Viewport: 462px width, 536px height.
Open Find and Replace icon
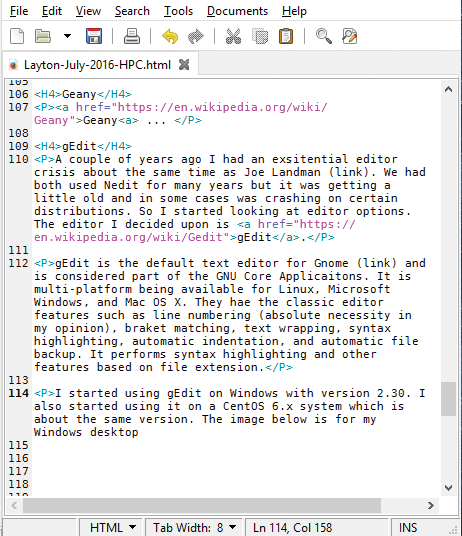(x=350, y=36)
